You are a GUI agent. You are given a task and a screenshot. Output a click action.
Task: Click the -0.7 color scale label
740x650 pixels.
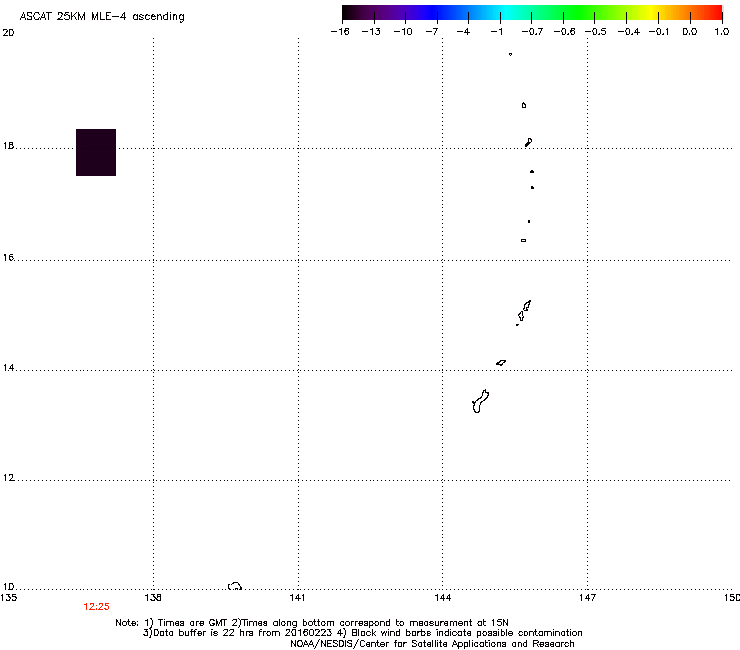pyautogui.click(x=532, y=32)
